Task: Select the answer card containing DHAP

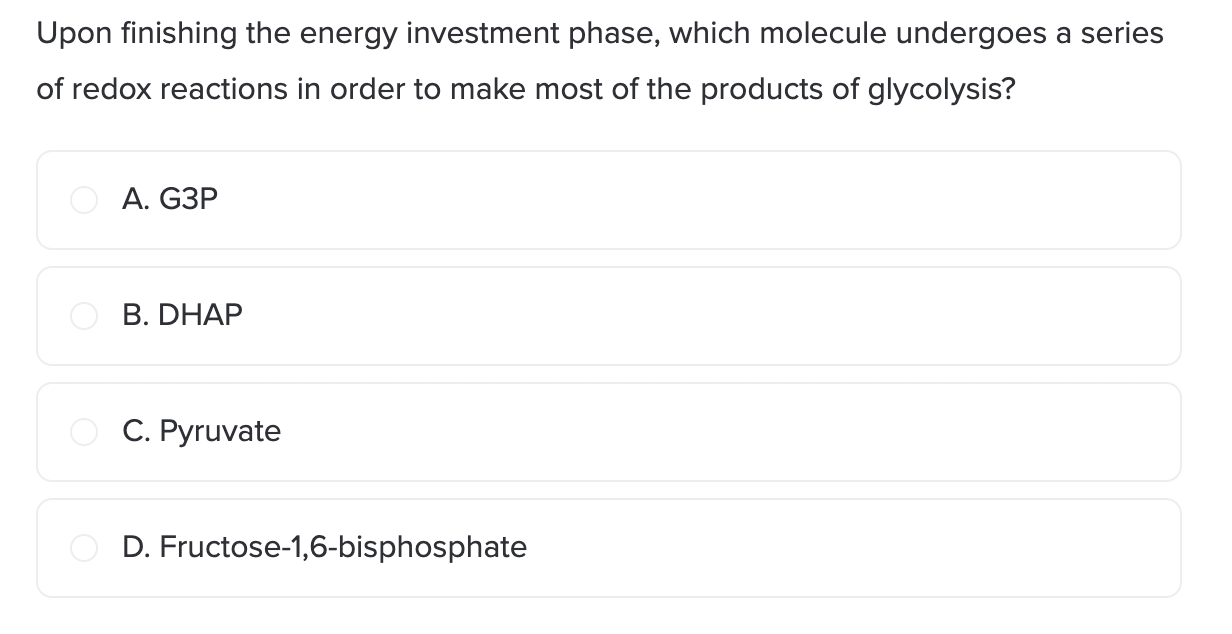Action: 609,316
